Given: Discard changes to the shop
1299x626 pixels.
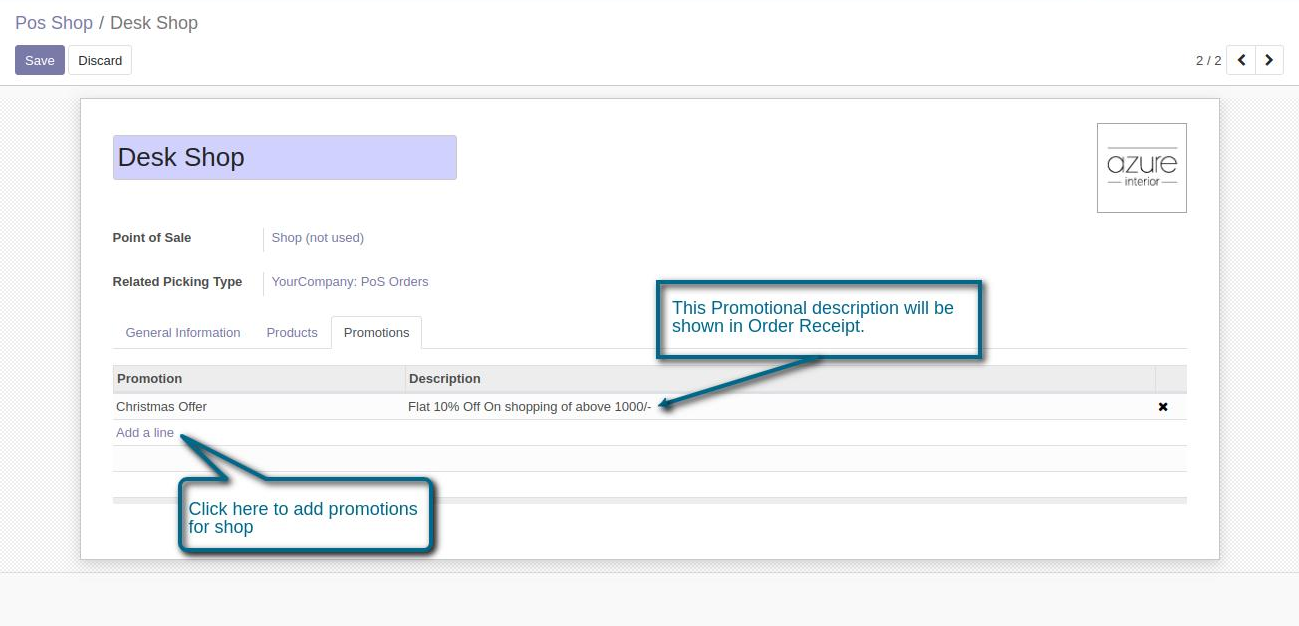Looking at the screenshot, I should pos(100,60).
